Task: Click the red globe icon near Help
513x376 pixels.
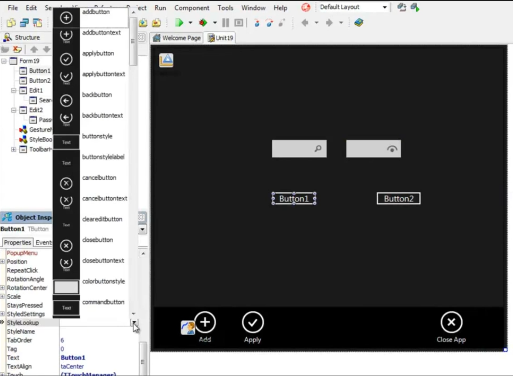Action: (306, 7)
